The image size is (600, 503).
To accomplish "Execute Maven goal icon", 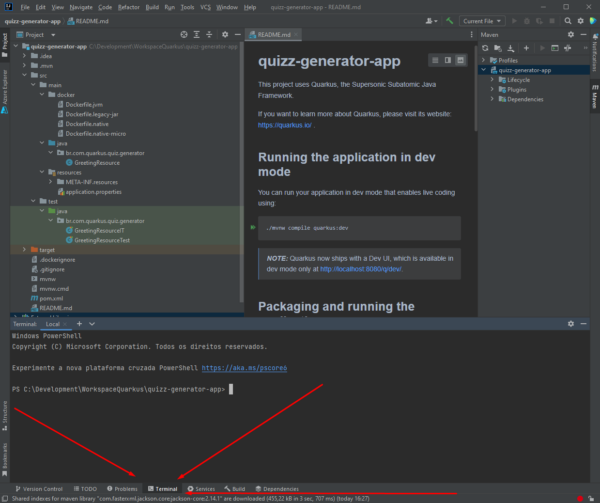I will click(555, 48).
